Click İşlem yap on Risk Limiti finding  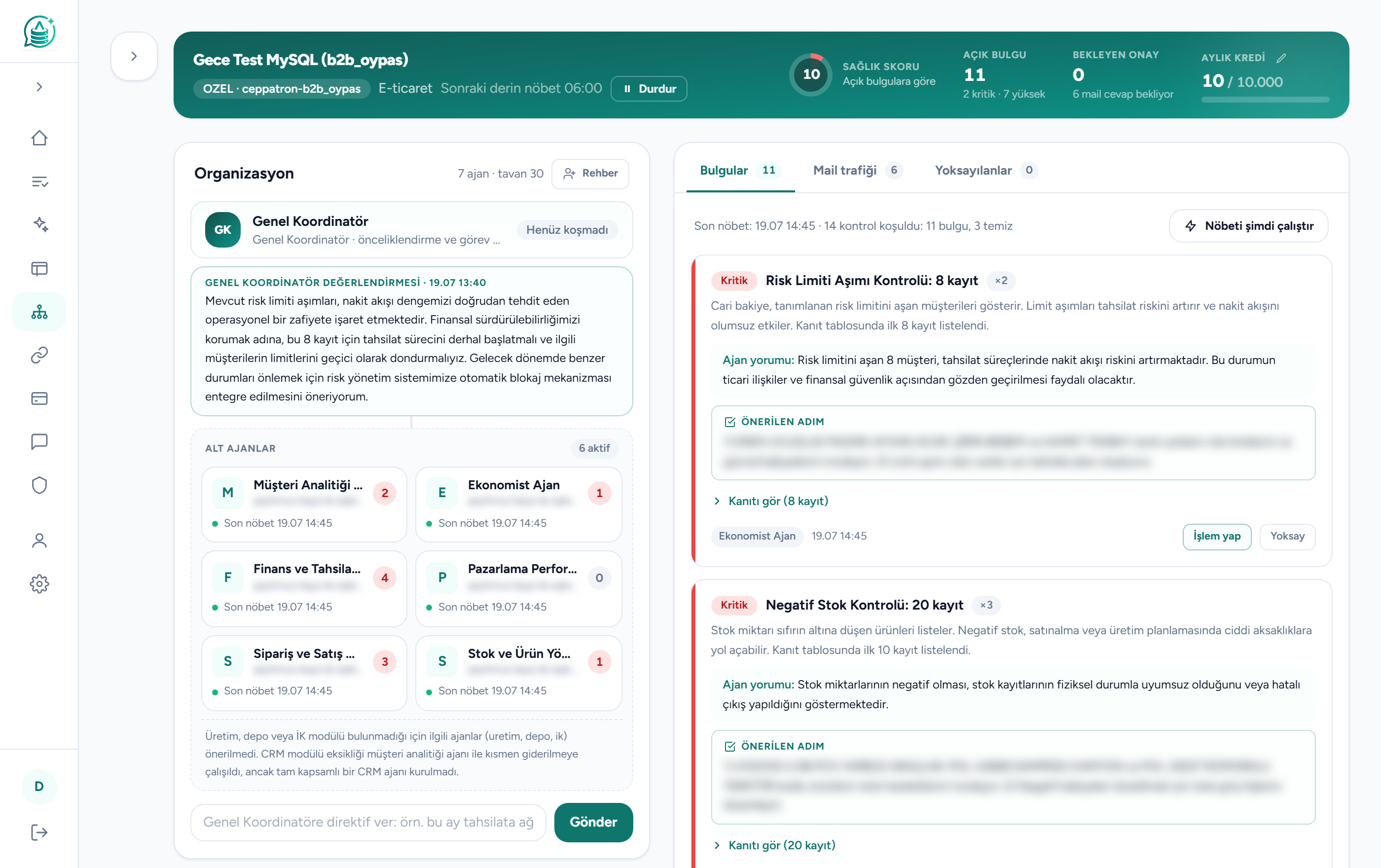coord(1217,537)
